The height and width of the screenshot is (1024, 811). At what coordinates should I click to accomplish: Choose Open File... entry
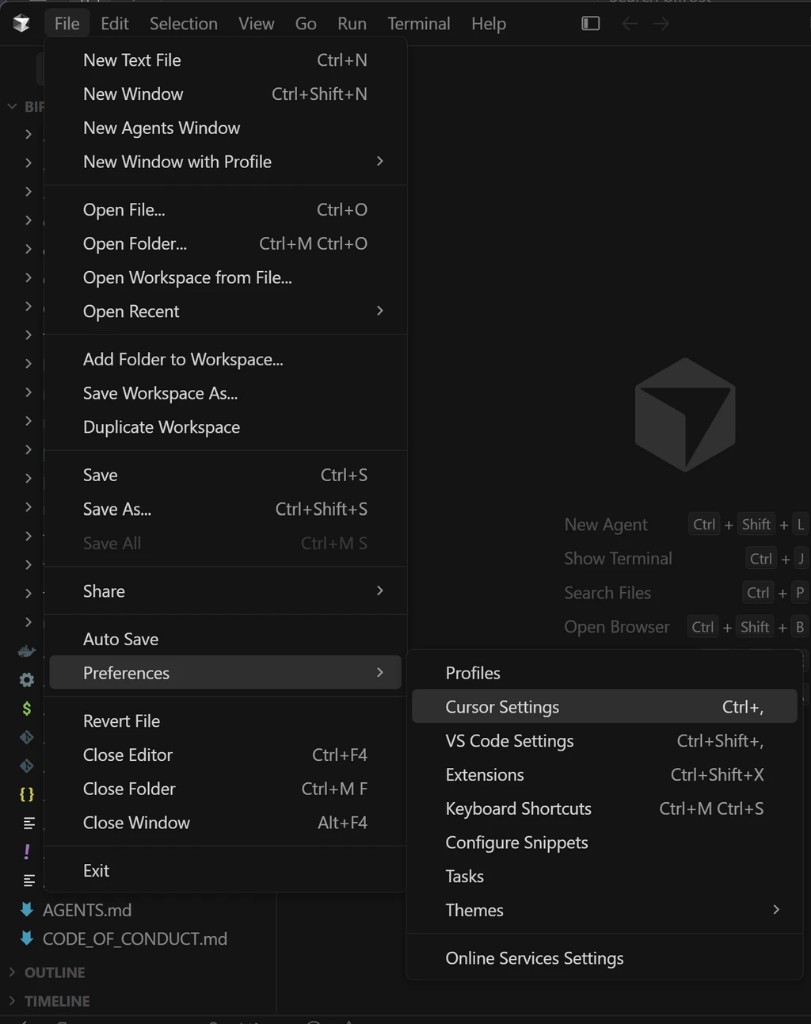coord(225,210)
